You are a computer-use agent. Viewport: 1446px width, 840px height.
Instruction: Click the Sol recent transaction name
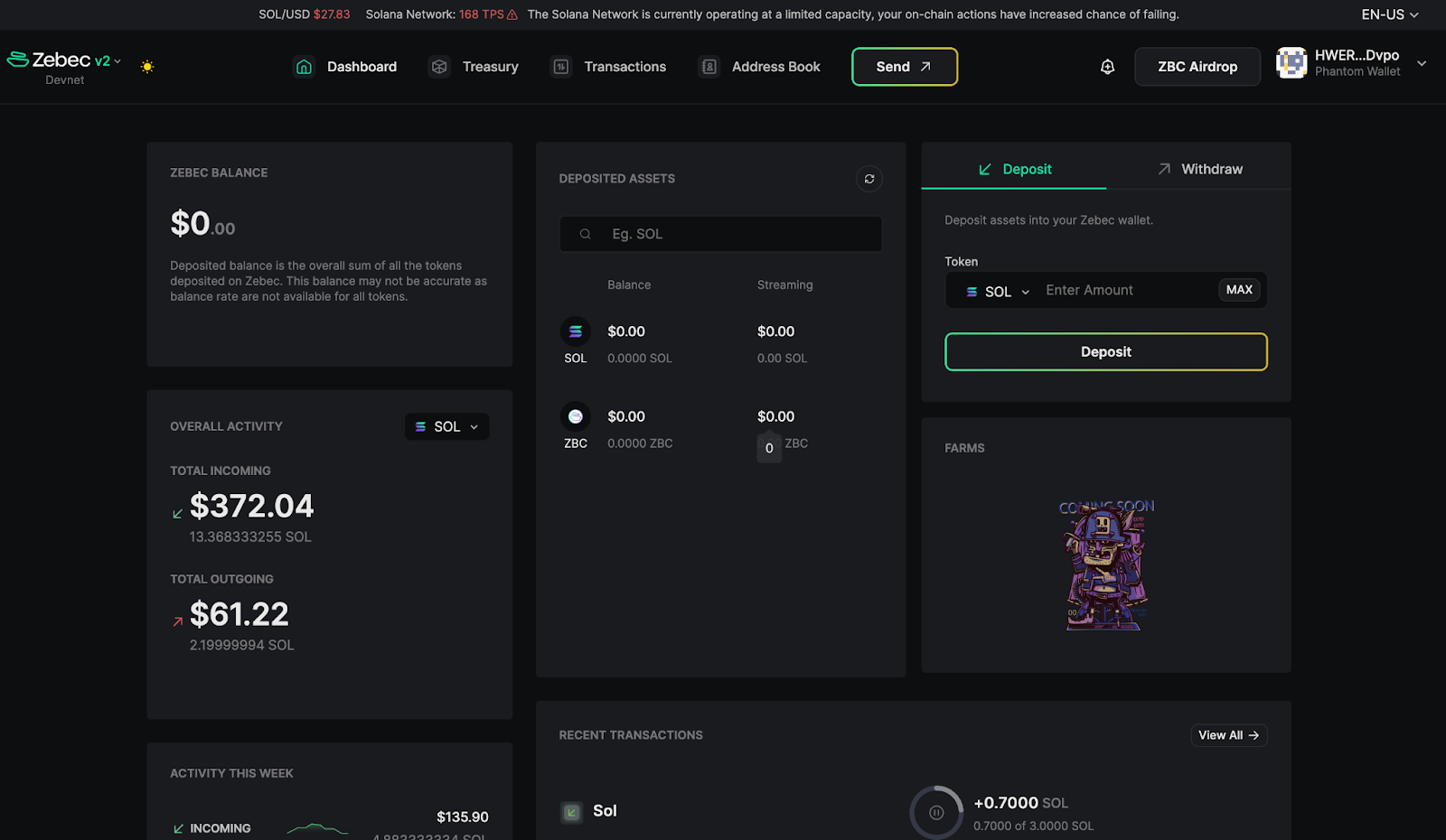(x=605, y=811)
